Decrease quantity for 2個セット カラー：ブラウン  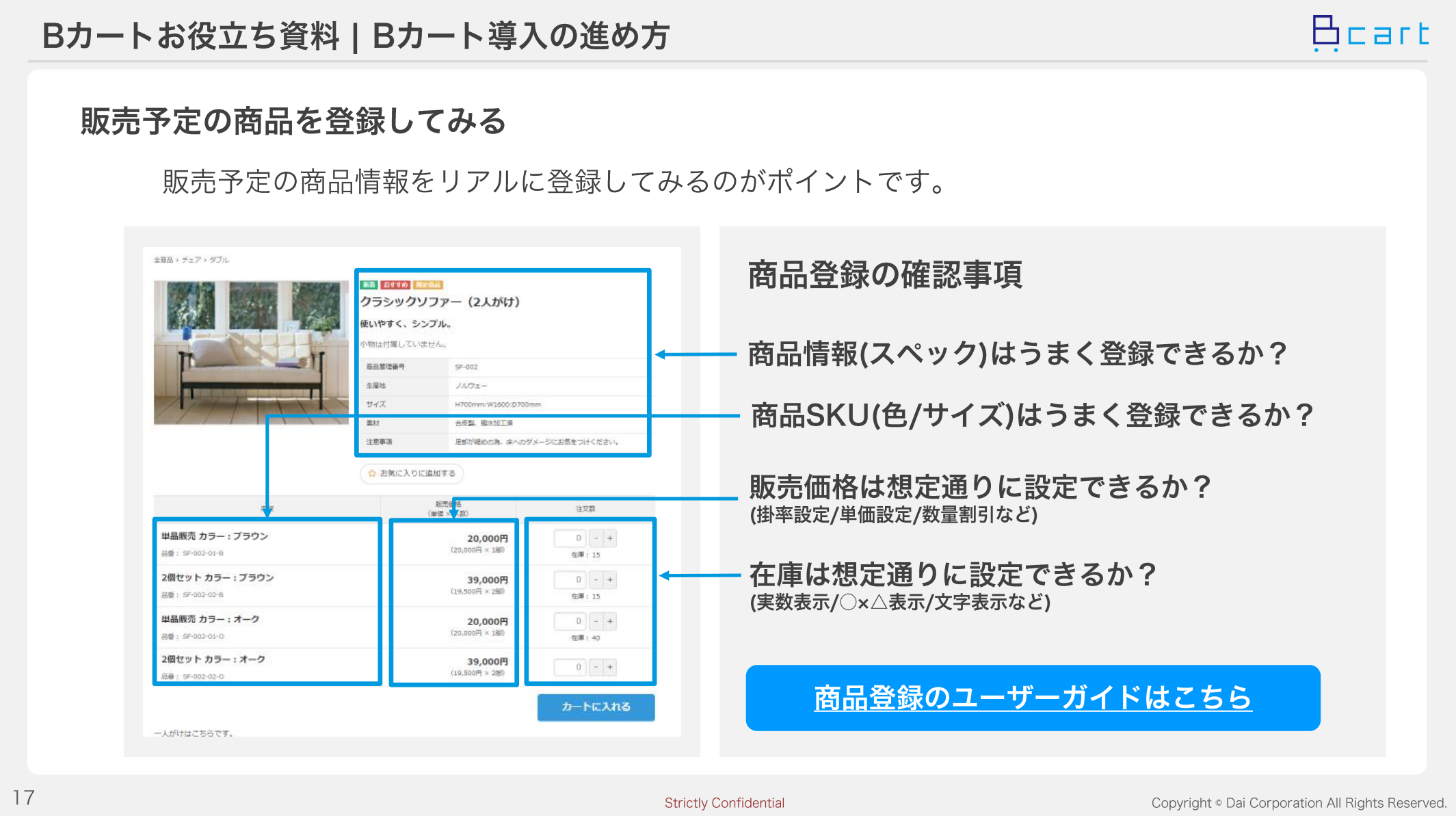click(x=596, y=580)
